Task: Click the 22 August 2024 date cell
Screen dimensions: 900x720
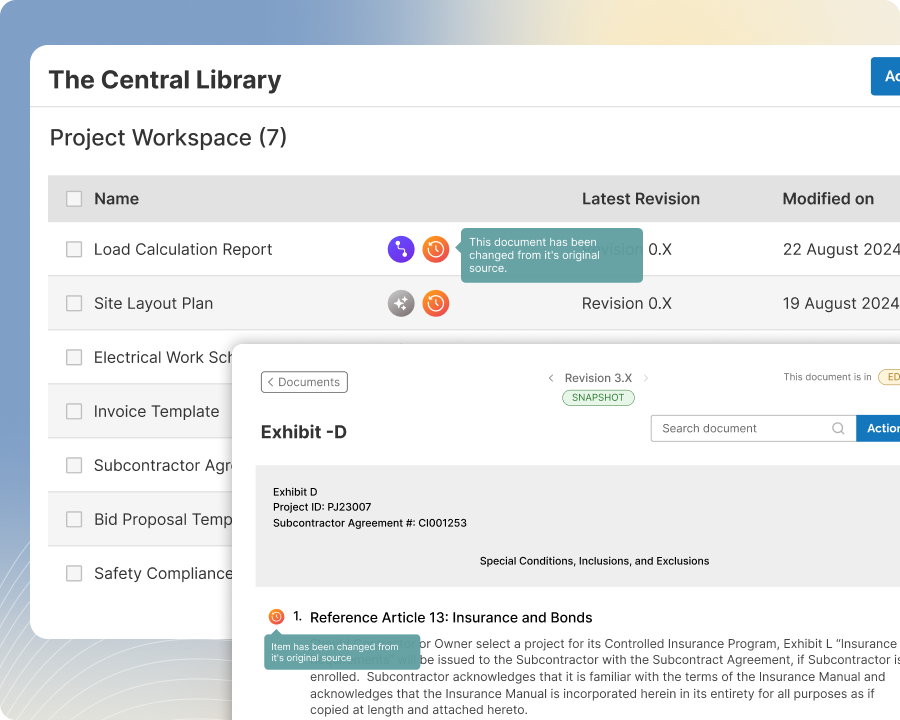Action: point(841,249)
